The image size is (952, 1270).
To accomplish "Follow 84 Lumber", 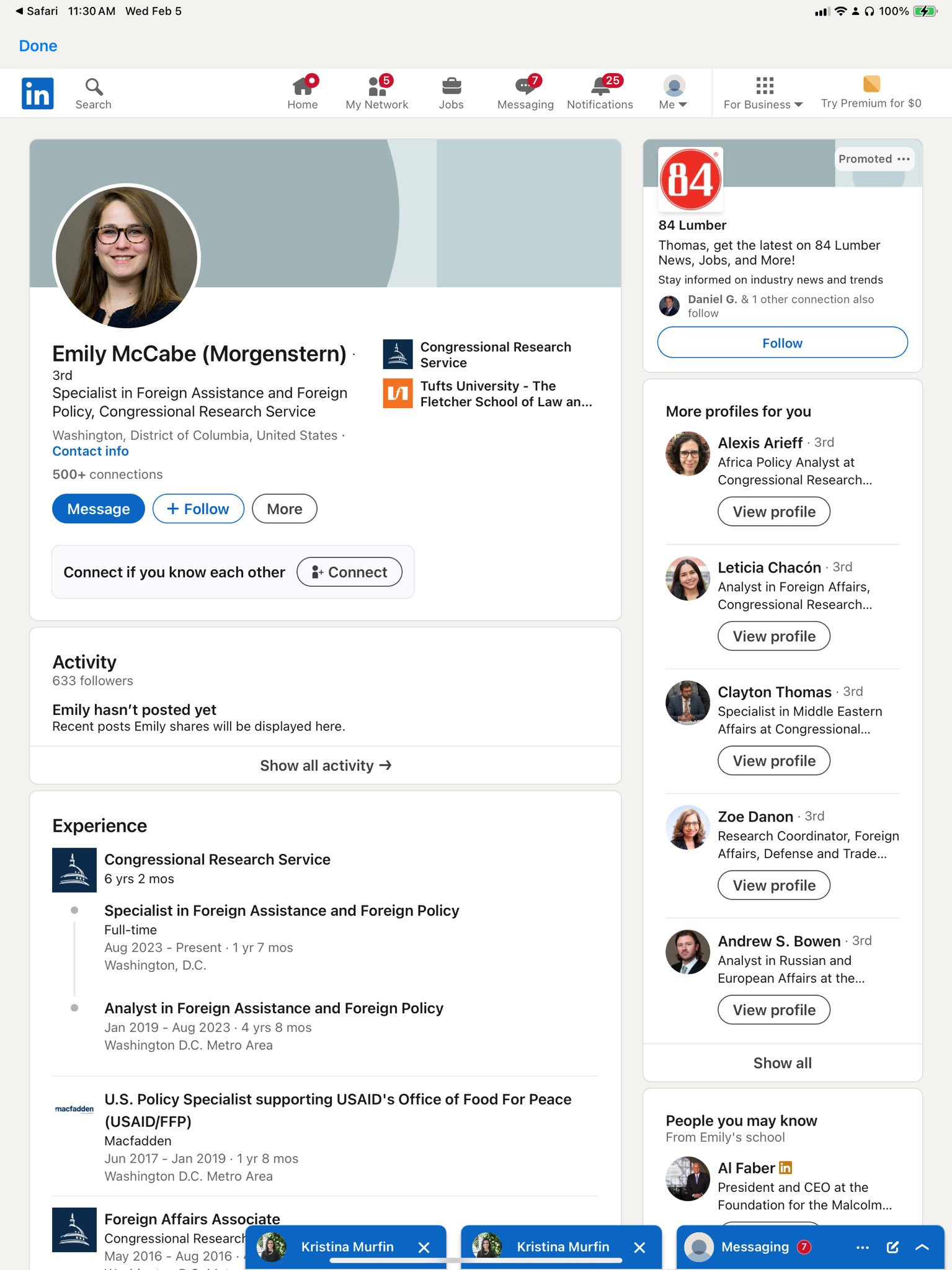I will click(783, 343).
